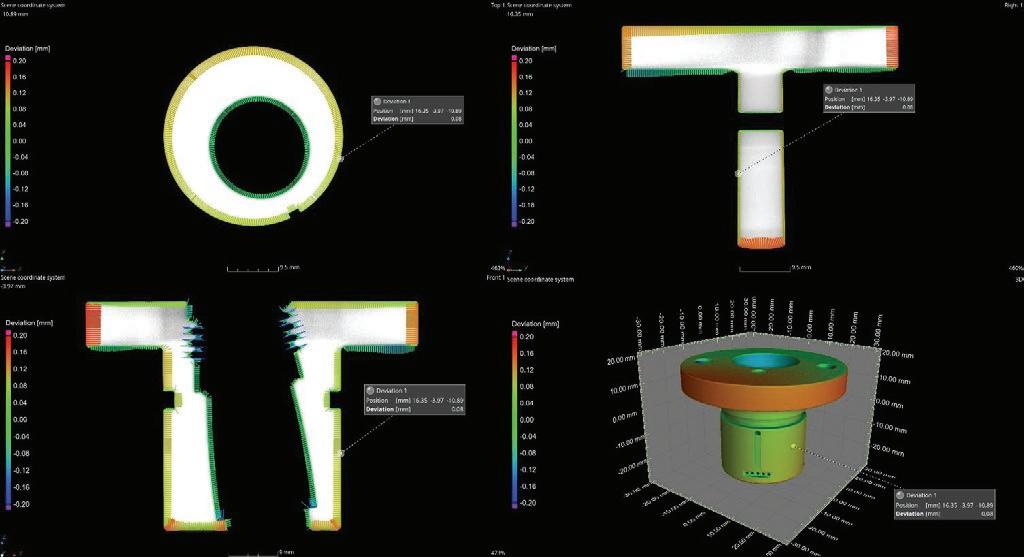Click the orientation axes triad in the Right view
Image resolution: width=1024 pixels, height=557 pixels.
[x=516, y=261]
